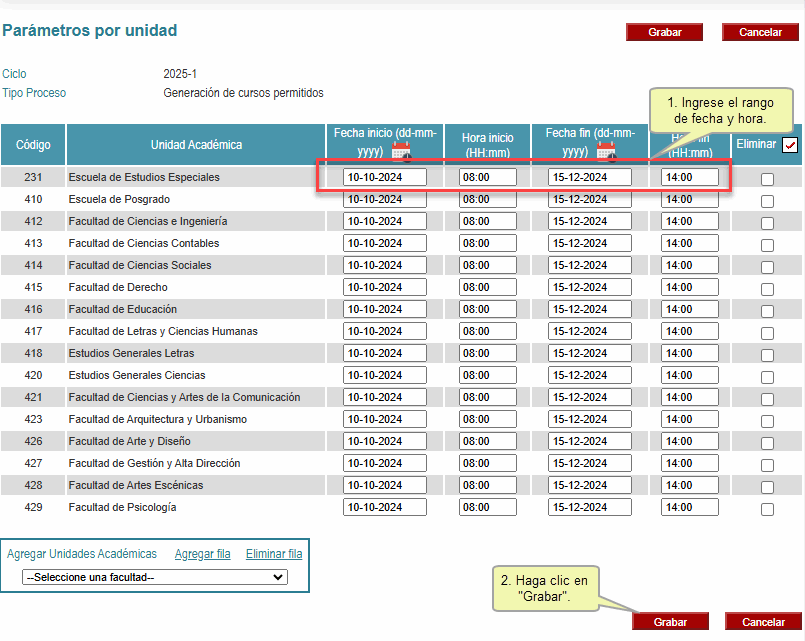805x641 pixels.
Task: Click the 'Agregar fila' link
Action: click(x=202, y=554)
